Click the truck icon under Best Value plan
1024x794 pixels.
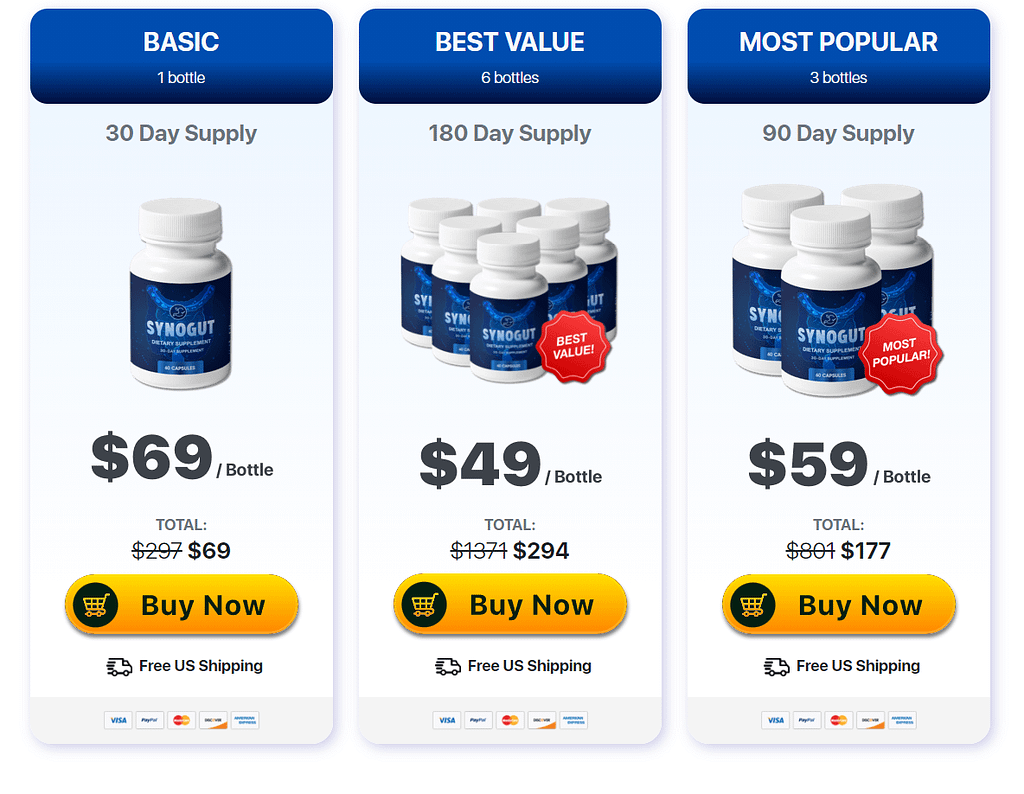[x=447, y=667]
